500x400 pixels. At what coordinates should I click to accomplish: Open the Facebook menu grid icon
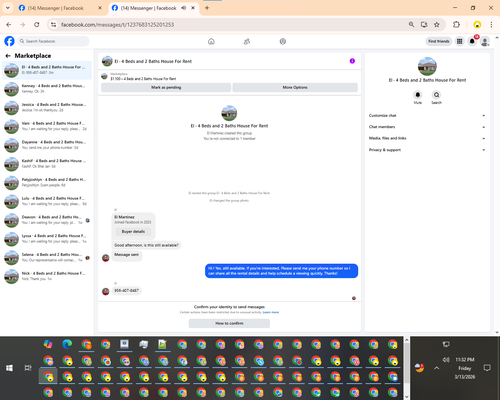coord(460,41)
